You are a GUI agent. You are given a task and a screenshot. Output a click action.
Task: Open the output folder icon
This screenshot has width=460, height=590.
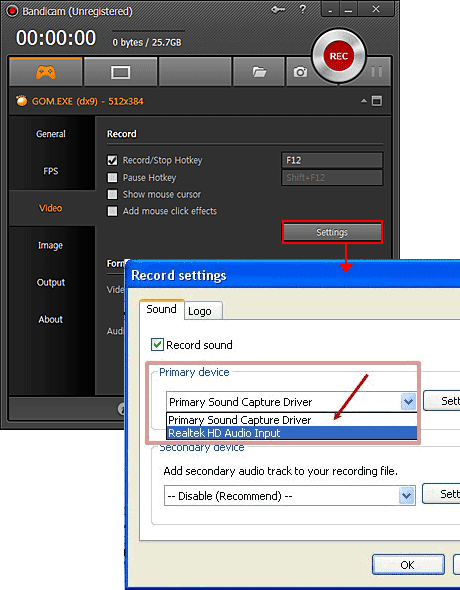point(259,72)
